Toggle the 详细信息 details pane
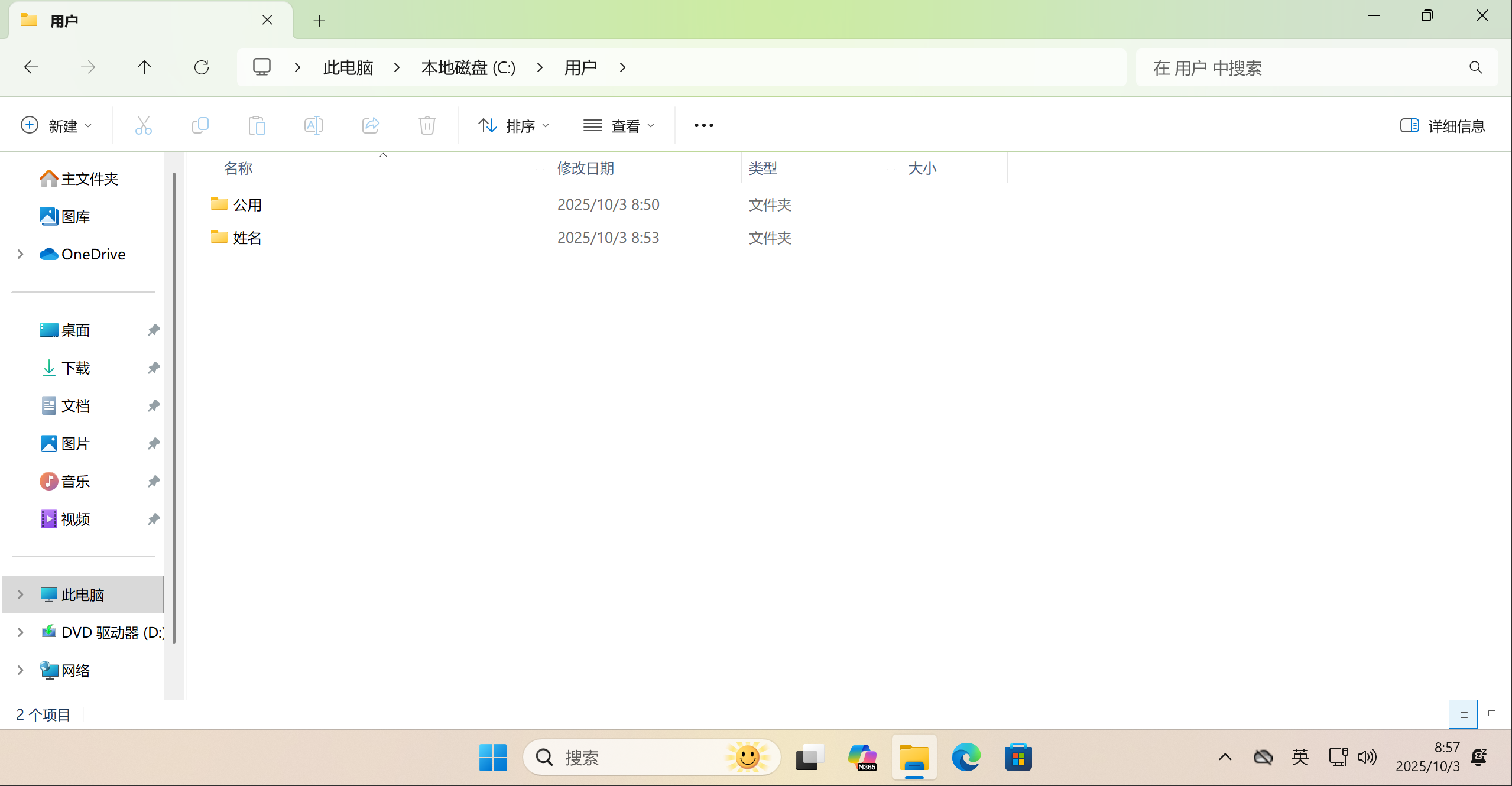1512x786 pixels. pos(1442,126)
